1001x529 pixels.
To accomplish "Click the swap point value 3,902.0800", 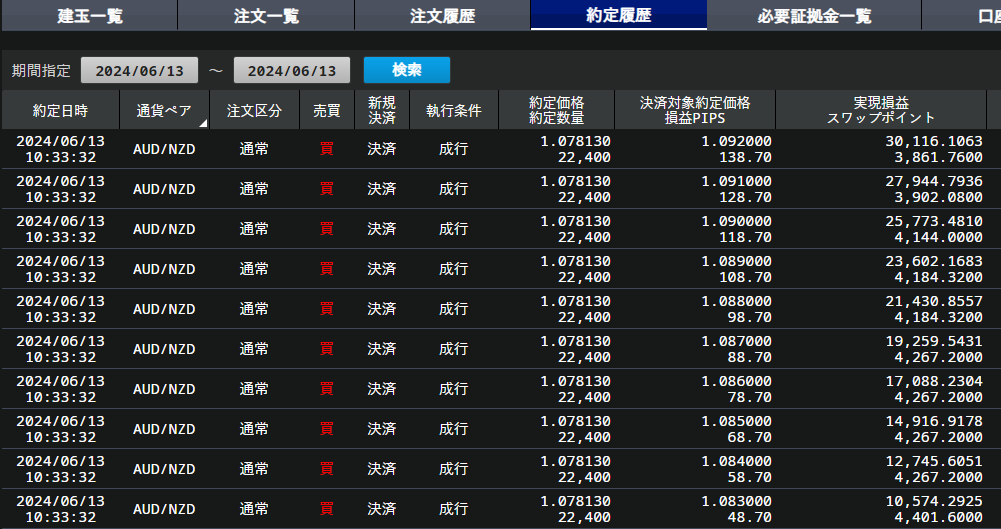I will point(938,197).
